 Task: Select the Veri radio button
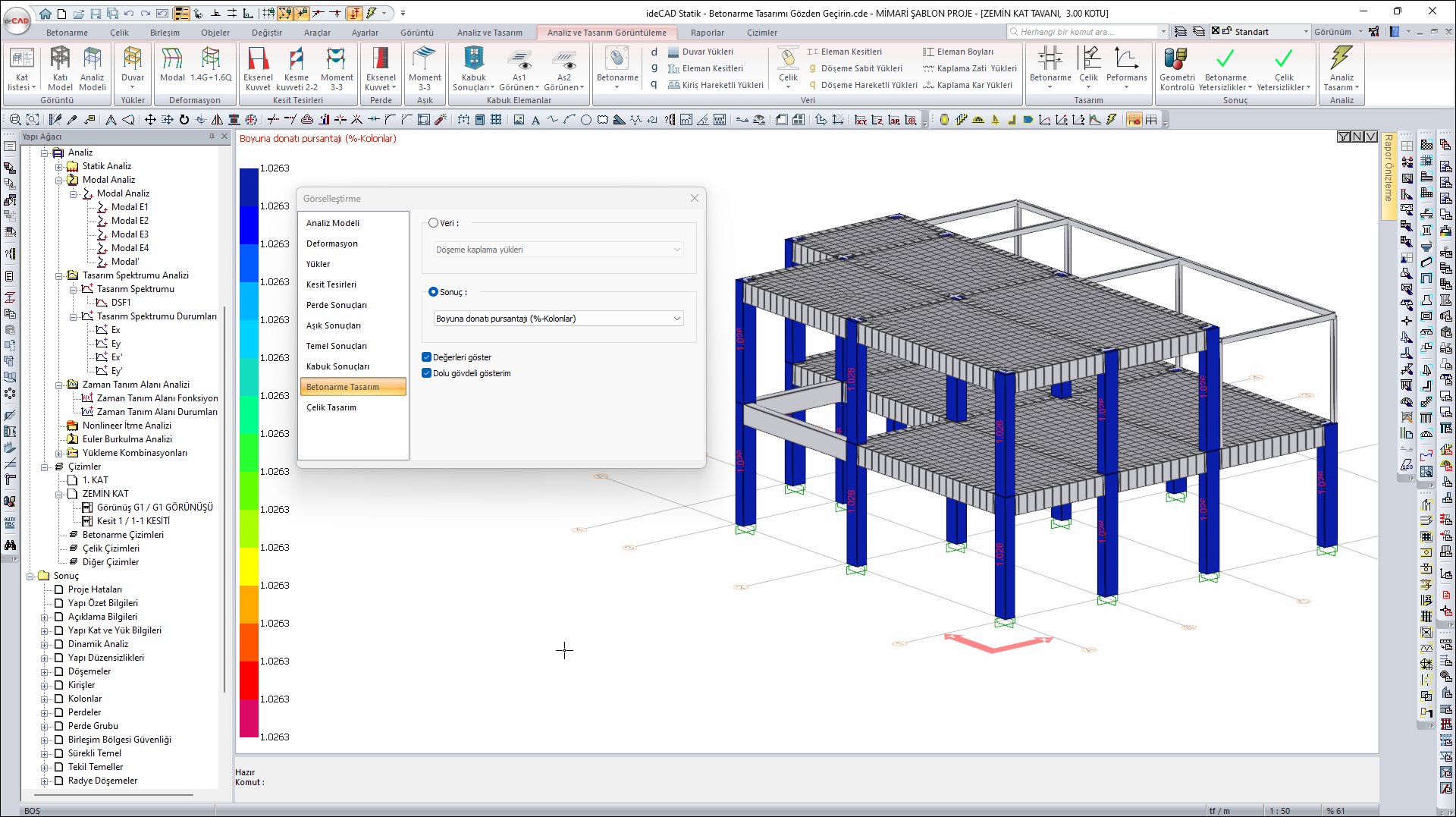click(434, 223)
